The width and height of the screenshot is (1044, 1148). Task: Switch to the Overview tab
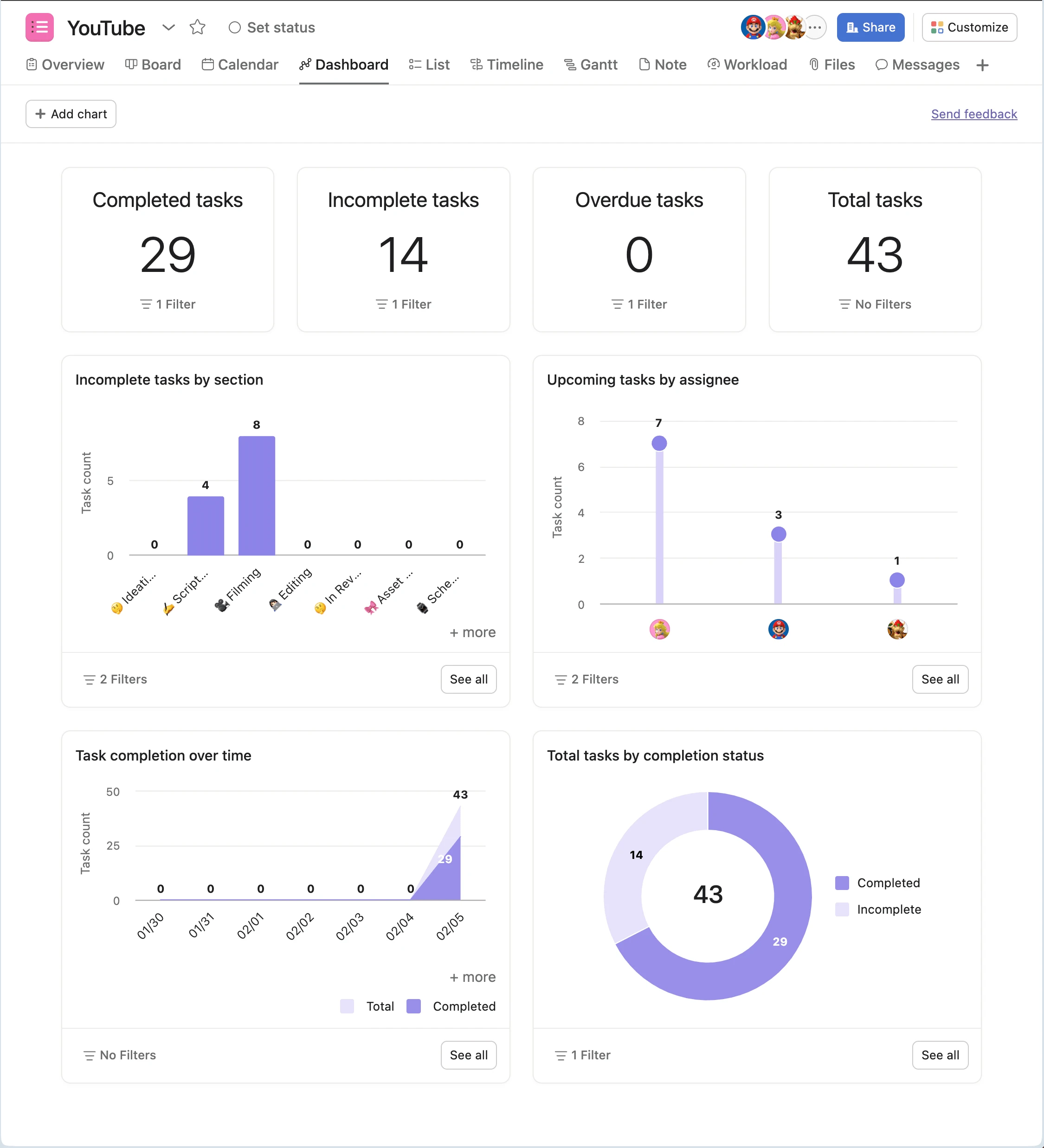(x=65, y=65)
